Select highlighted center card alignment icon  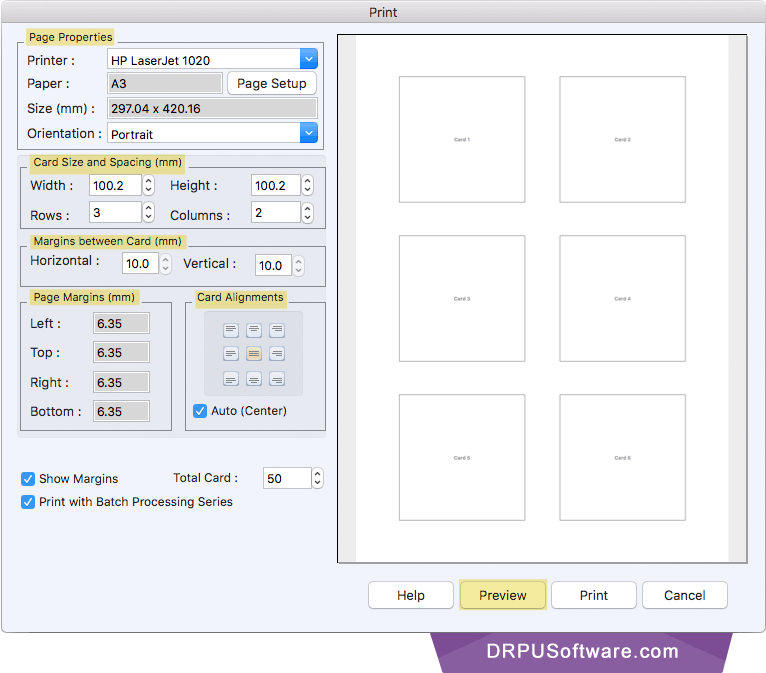(254, 354)
